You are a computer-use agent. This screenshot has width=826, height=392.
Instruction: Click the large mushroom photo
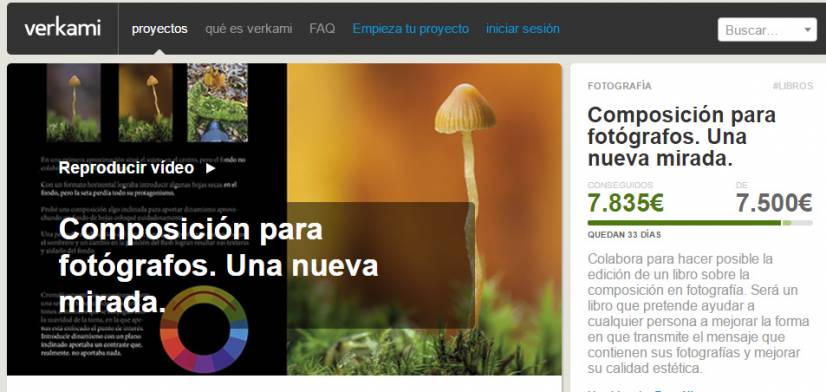(424, 219)
